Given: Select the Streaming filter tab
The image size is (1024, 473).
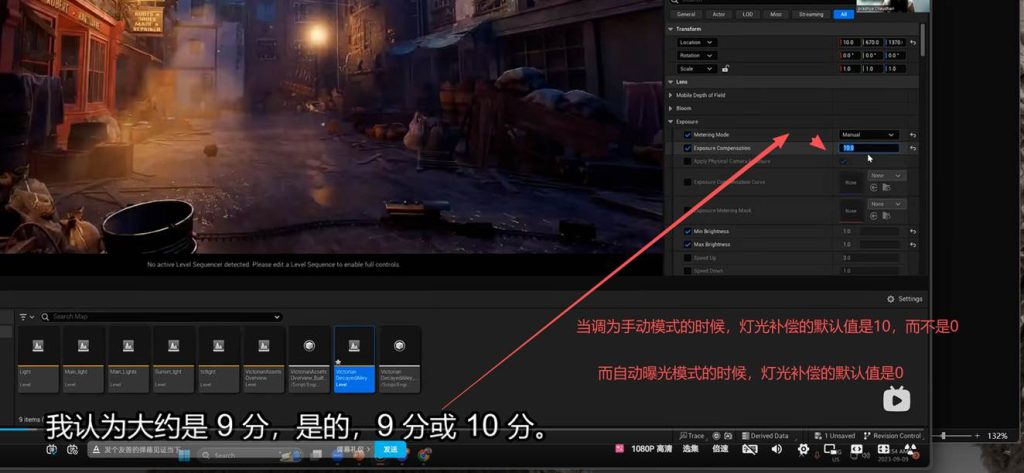Looking at the screenshot, I should [x=810, y=15].
